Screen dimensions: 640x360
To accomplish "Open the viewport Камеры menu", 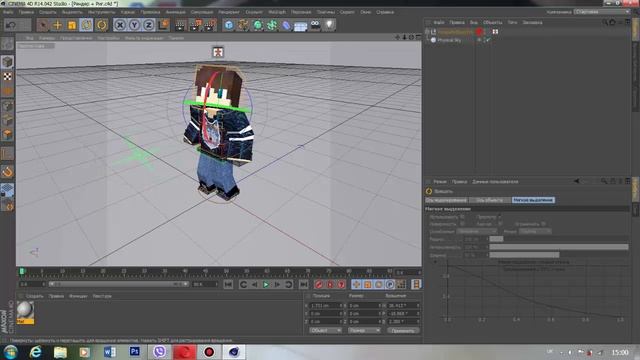I will click(x=47, y=38).
